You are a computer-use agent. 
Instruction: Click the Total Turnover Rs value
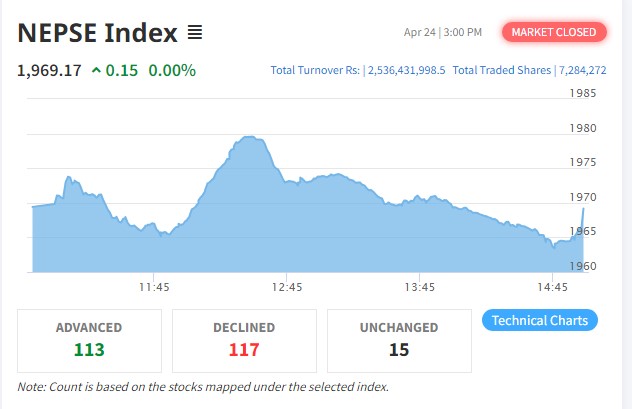tap(409, 70)
